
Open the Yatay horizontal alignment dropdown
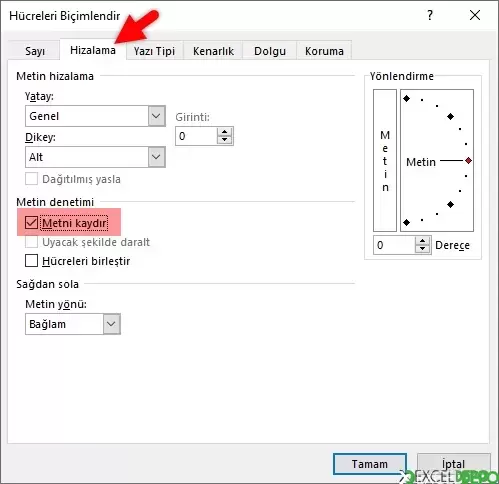95,116
